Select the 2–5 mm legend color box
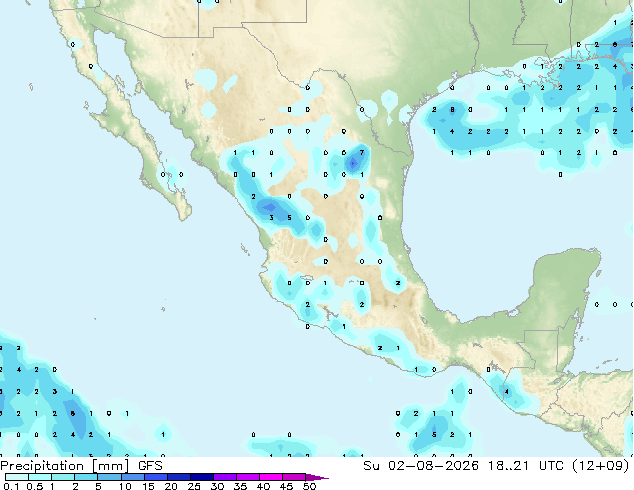The image size is (634, 490). (86, 477)
